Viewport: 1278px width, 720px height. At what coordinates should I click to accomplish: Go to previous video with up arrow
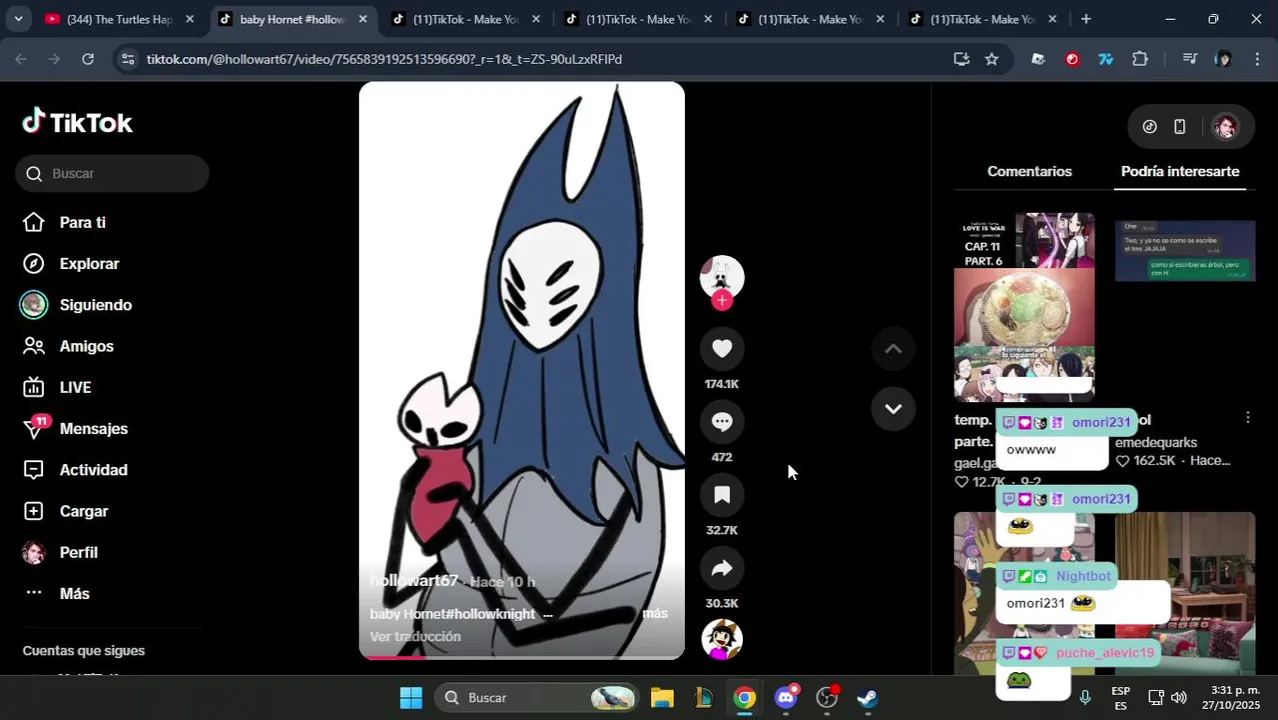point(893,348)
